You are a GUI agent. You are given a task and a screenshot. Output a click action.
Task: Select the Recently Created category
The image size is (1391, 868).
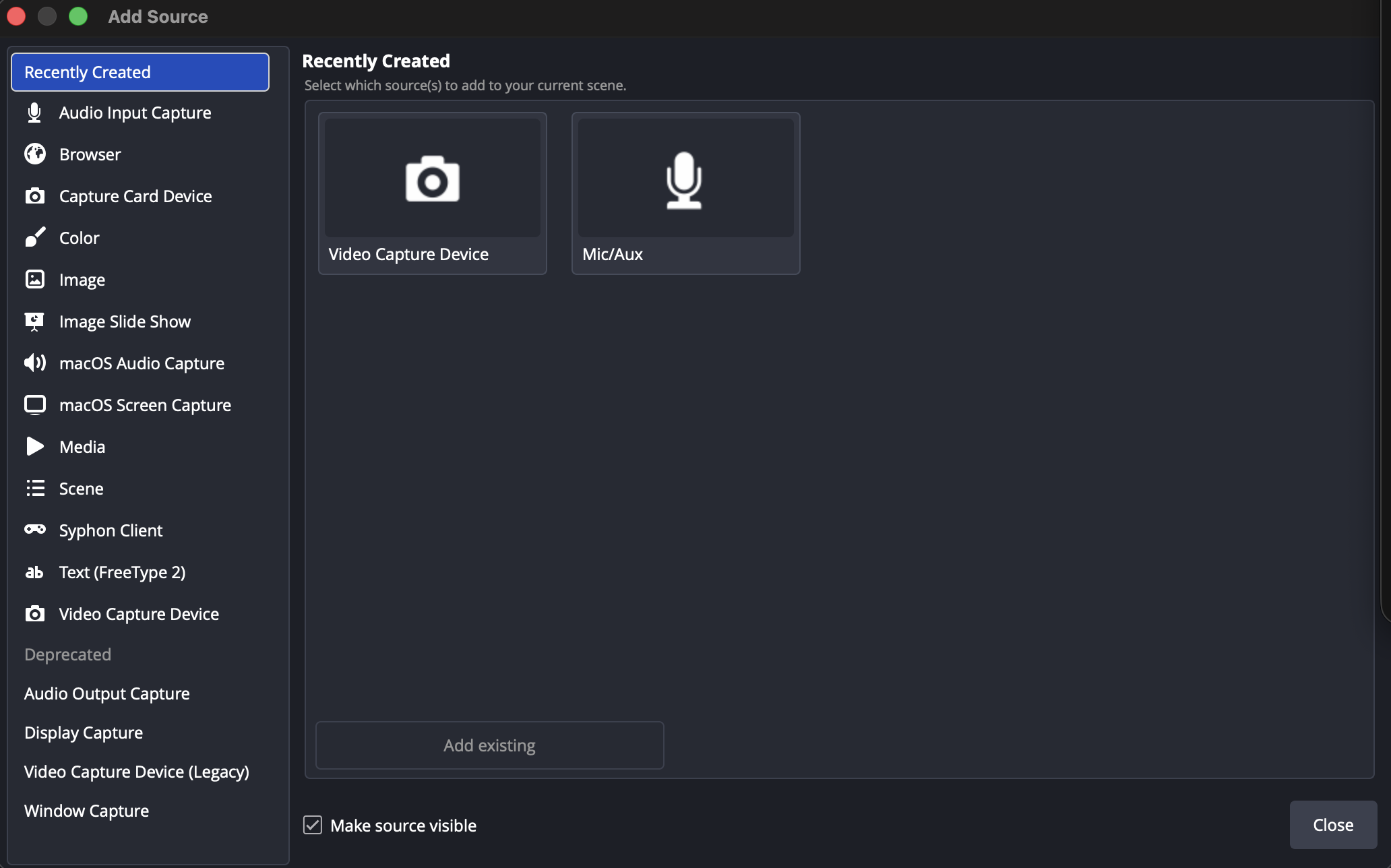[140, 72]
